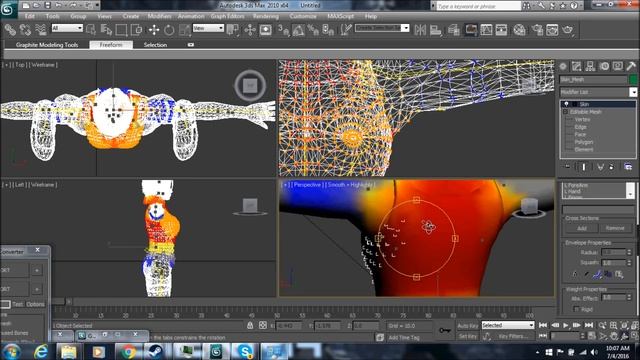Activate the Select Object tool
640x360 pixels.
[x=91, y=30]
